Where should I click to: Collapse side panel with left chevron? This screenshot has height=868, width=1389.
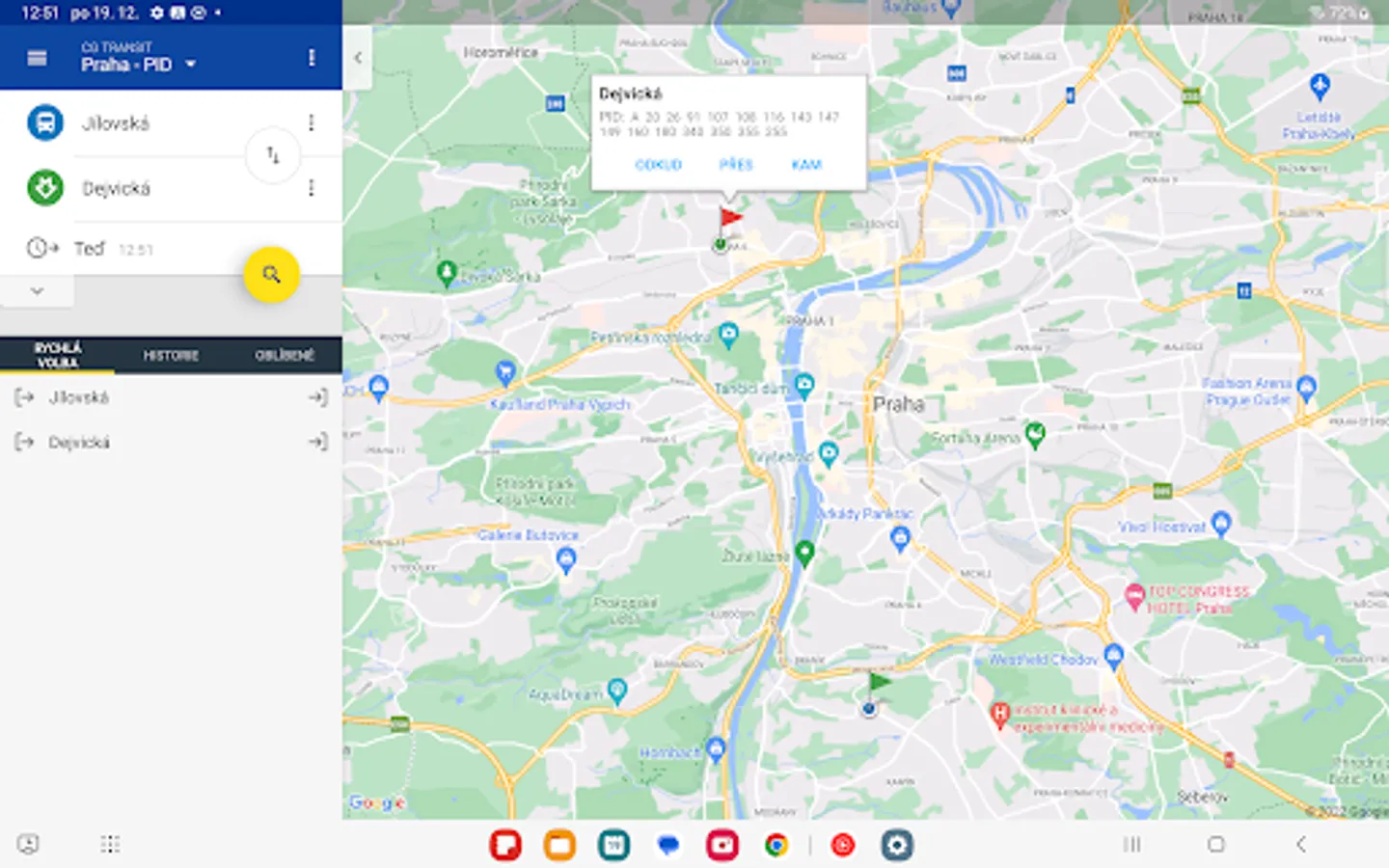point(357,58)
